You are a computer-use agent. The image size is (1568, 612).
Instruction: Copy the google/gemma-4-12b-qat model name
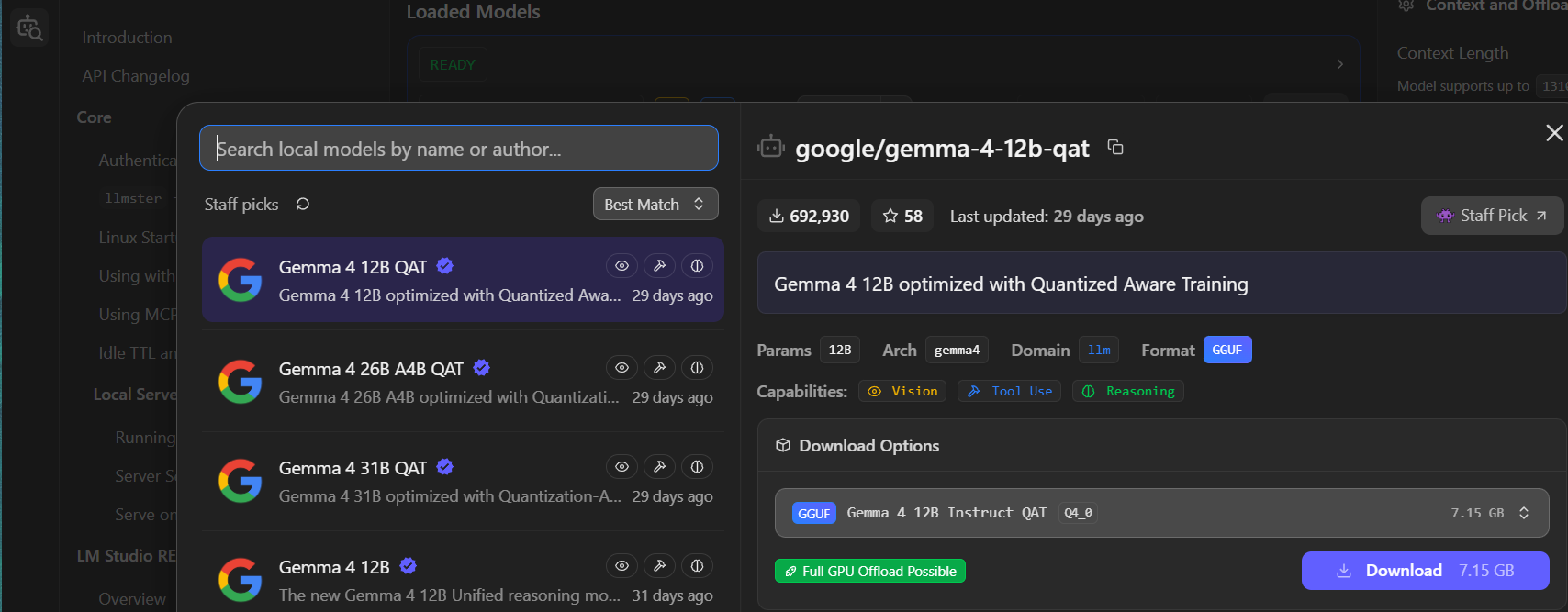1115,147
